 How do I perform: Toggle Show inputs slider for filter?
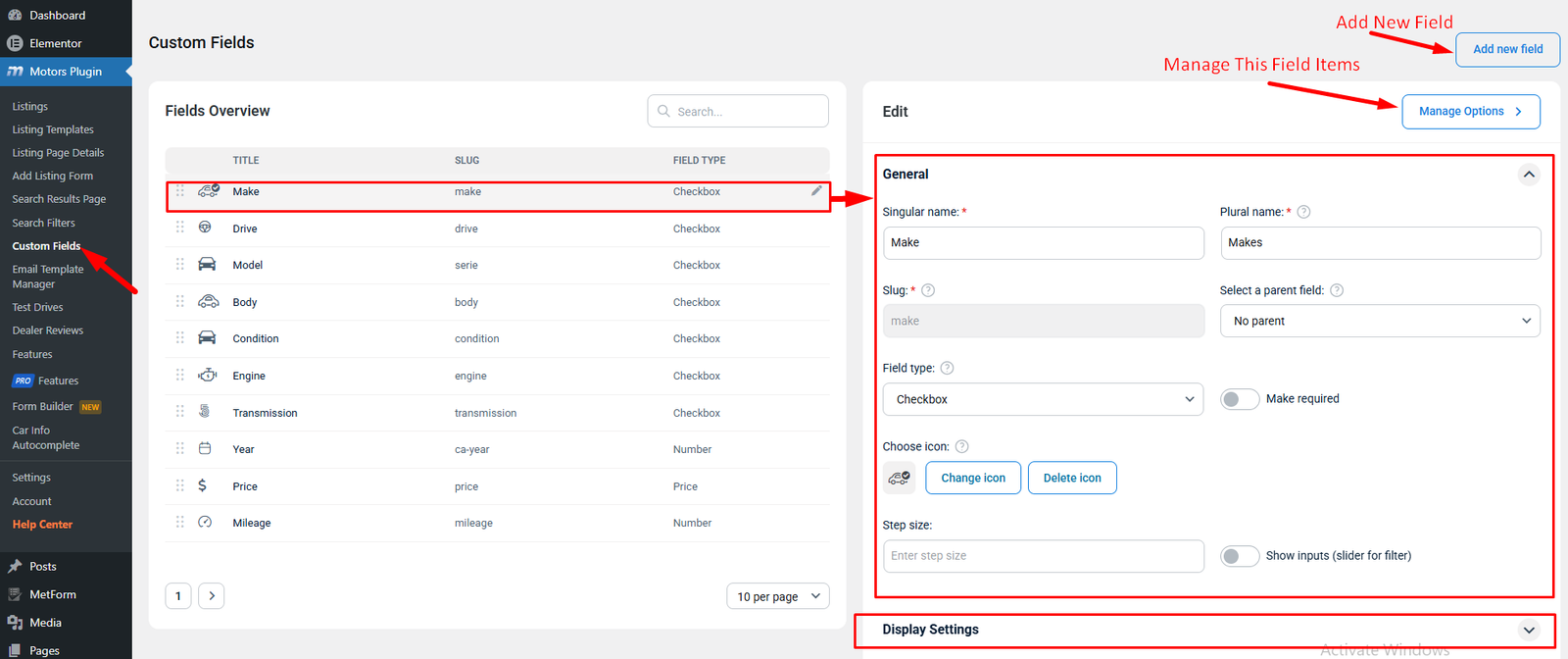pos(1240,556)
